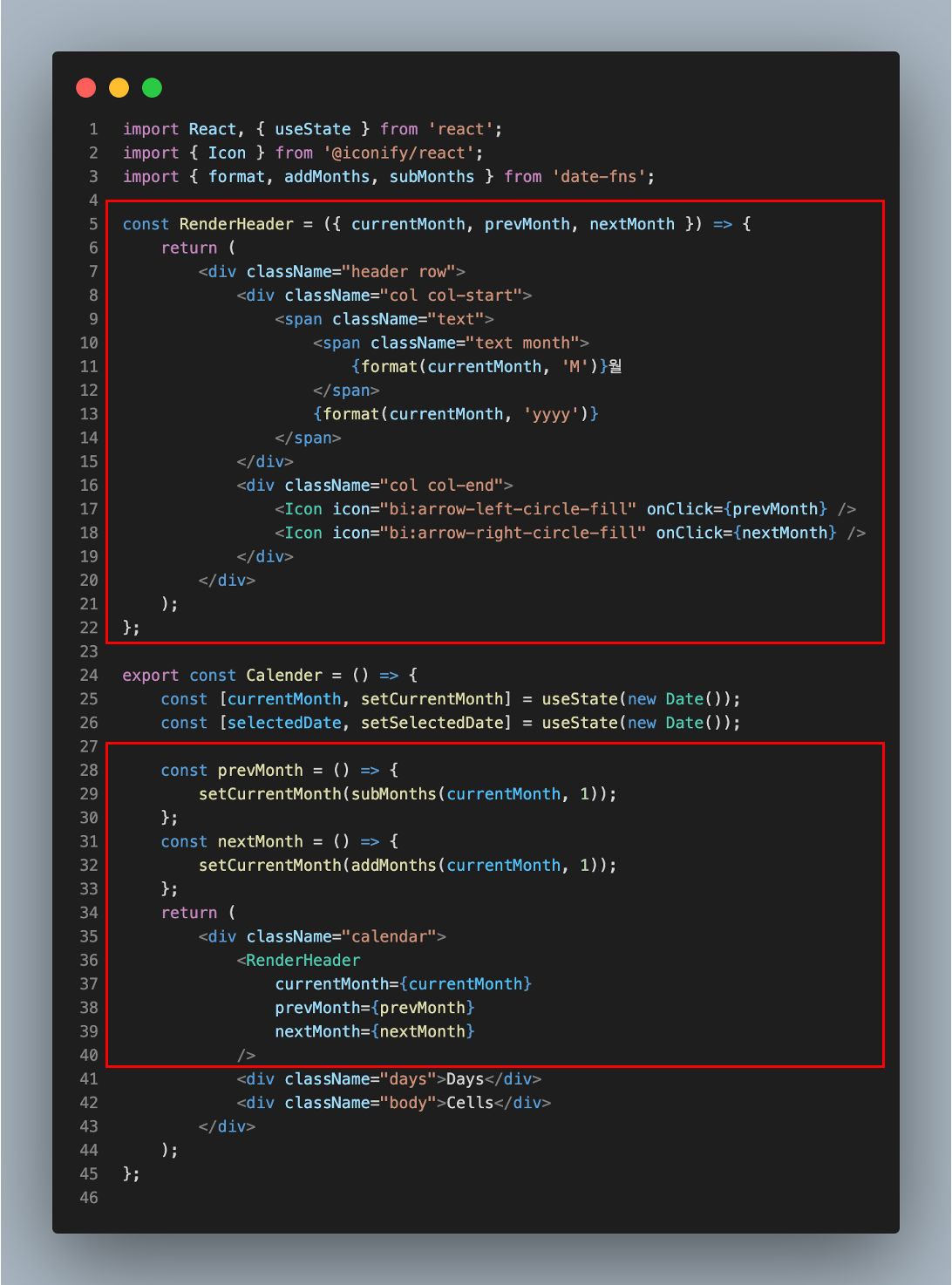This screenshot has height=1285, width=952.
Task: Click subMonths in the line 3 import
Action: coord(432,176)
